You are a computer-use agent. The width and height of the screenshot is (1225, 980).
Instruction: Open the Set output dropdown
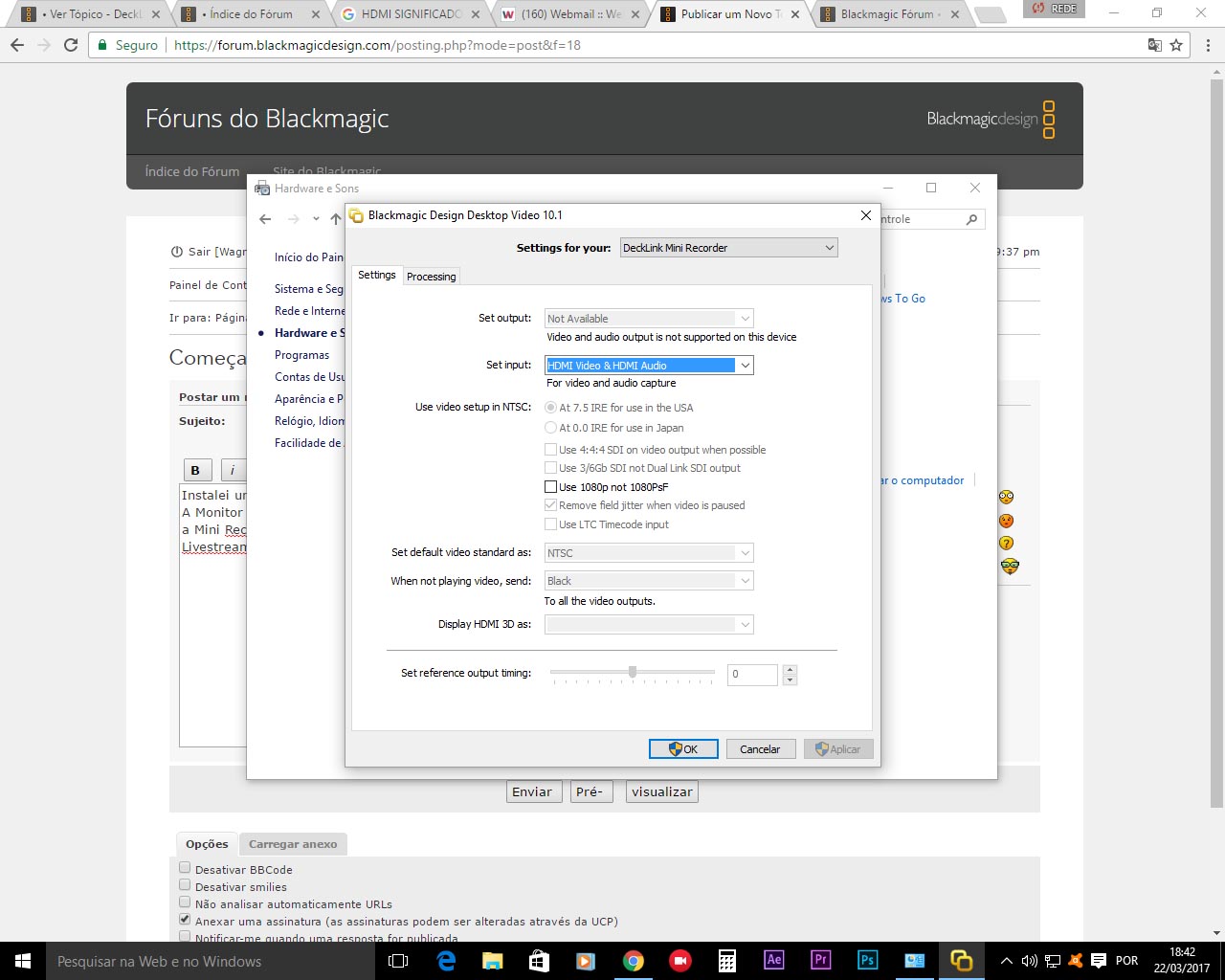click(x=649, y=319)
